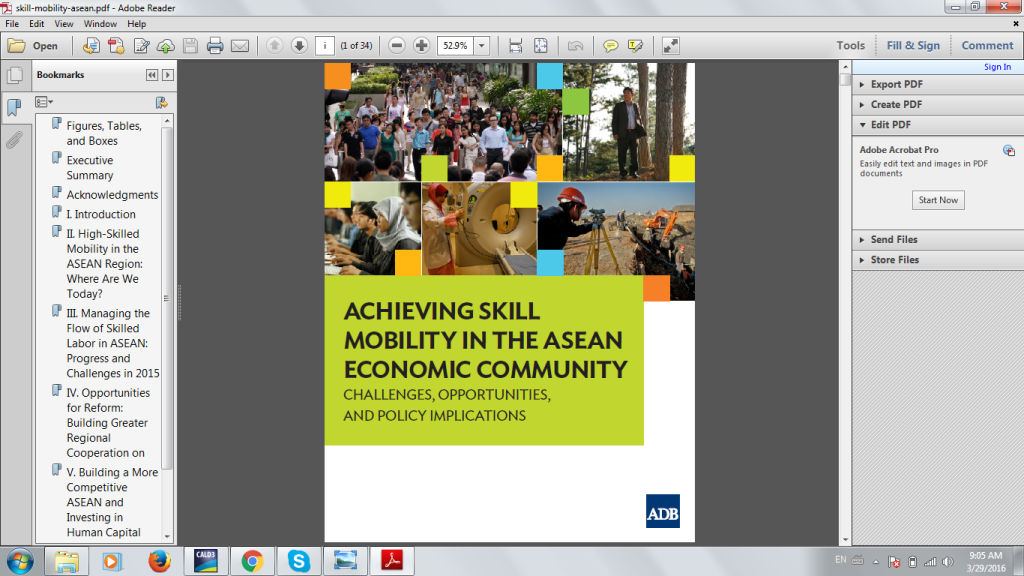The width and height of the screenshot is (1024, 576).
Task: Open the bookmarks options dropdown menu
Action: [x=44, y=102]
